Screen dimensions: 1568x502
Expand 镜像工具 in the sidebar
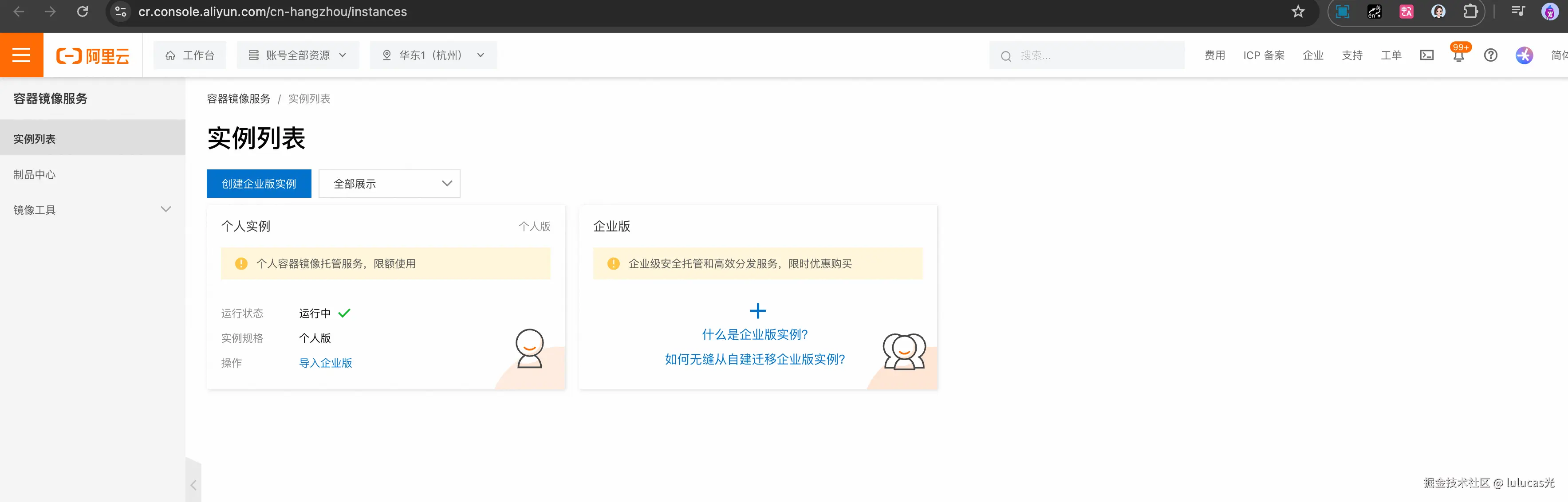92,210
